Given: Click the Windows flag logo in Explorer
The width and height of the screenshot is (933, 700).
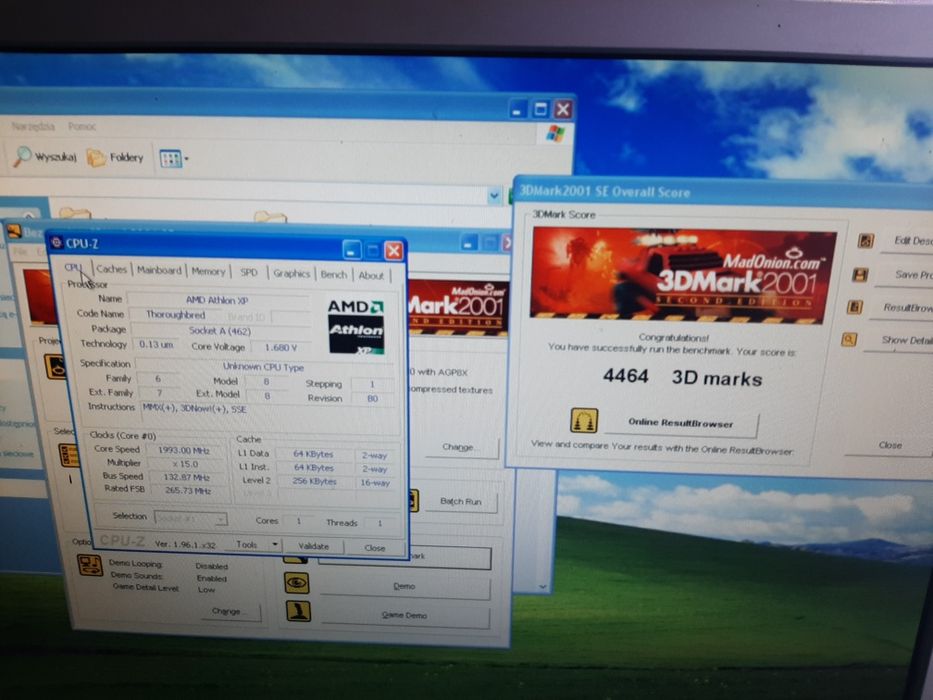Looking at the screenshot, I should (555, 133).
